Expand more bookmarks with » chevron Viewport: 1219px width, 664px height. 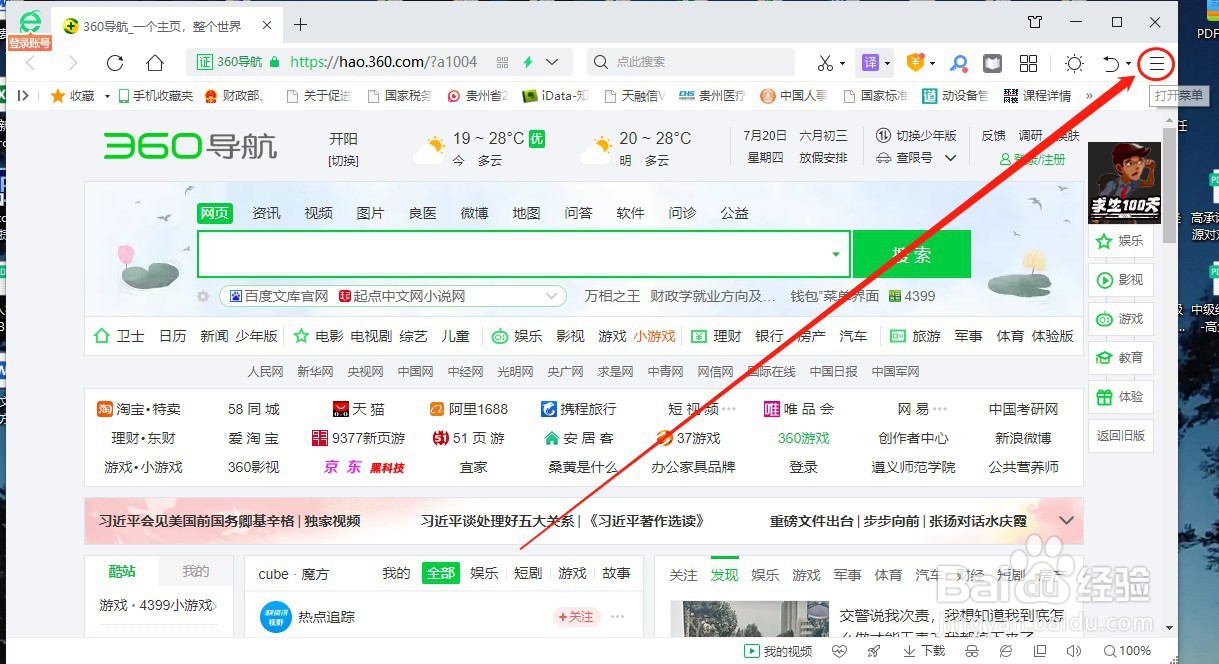tap(1089, 96)
